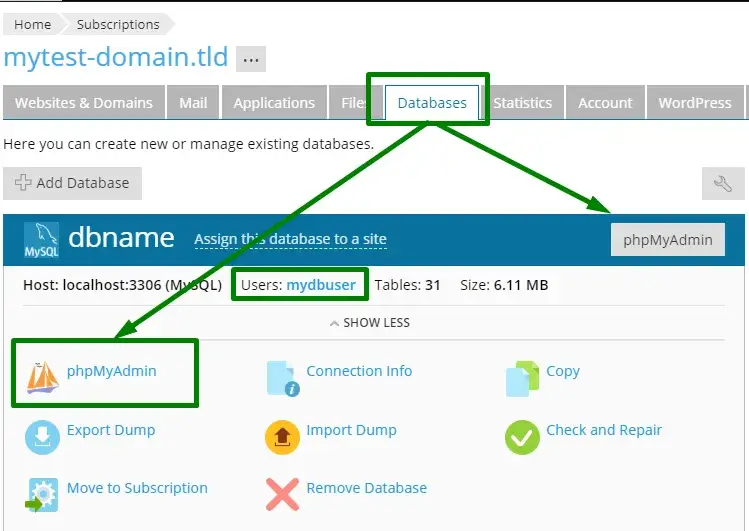Image resolution: width=749 pixels, height=531 pixels.
Task: Open the Mail tab
Action: click(193, 102)
